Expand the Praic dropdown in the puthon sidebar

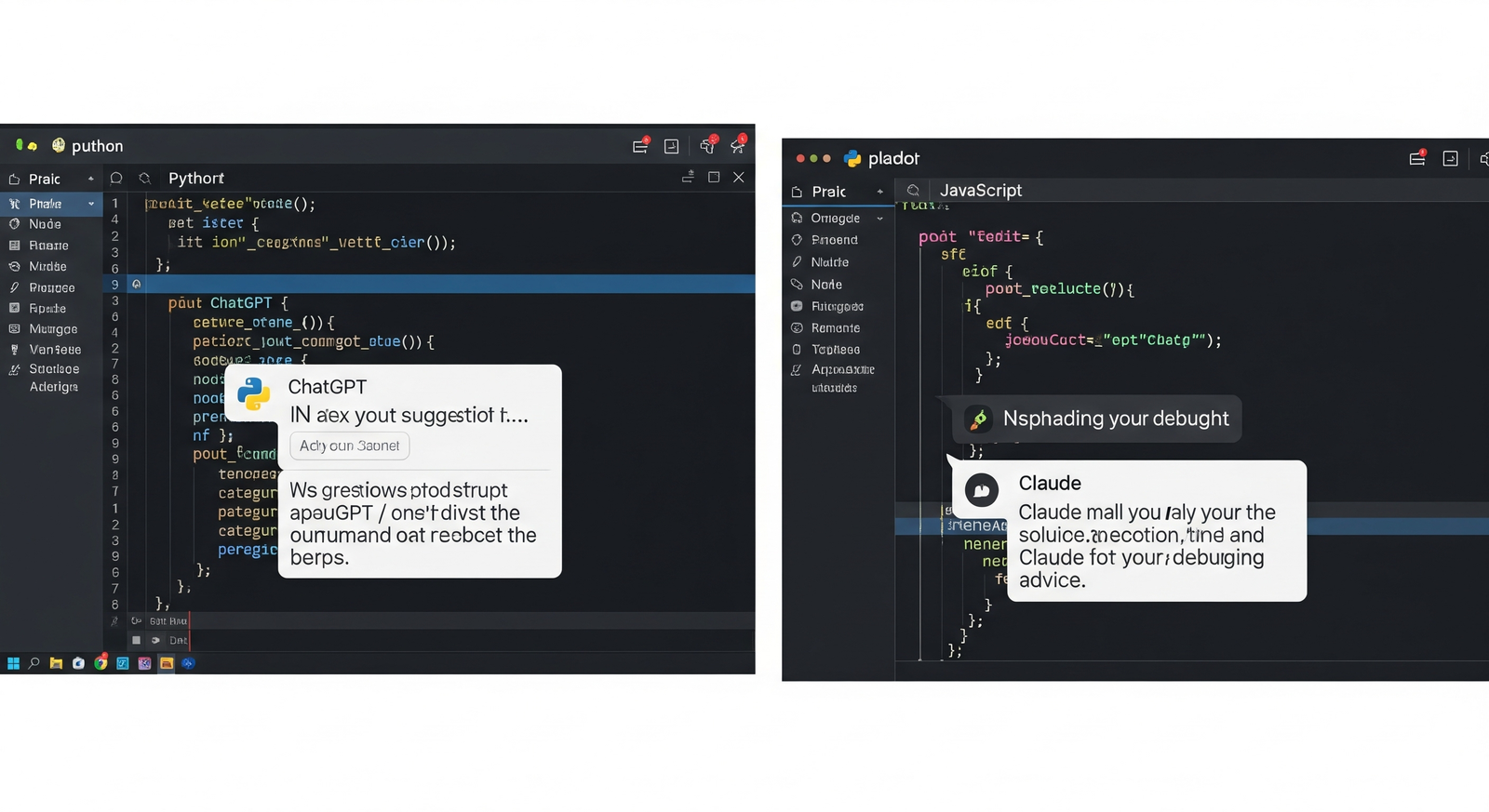[x=90, y=179]
